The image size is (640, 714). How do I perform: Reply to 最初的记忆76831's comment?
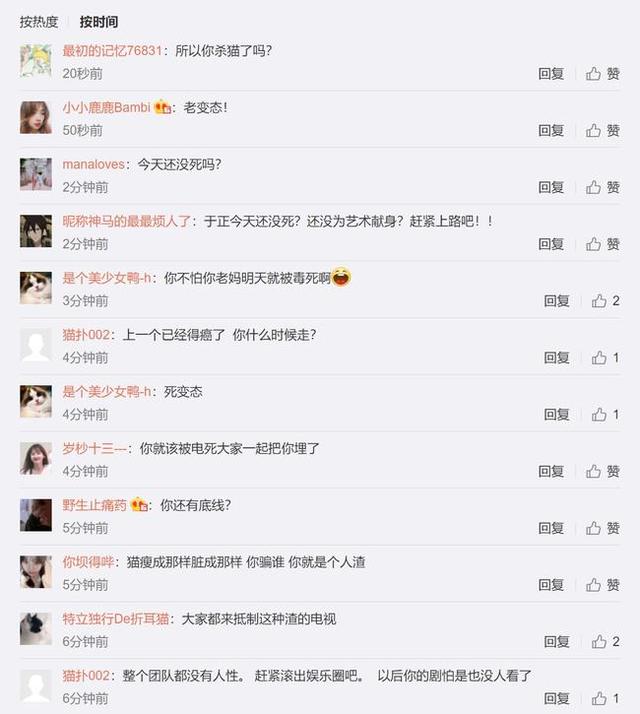tap(551, 74)
